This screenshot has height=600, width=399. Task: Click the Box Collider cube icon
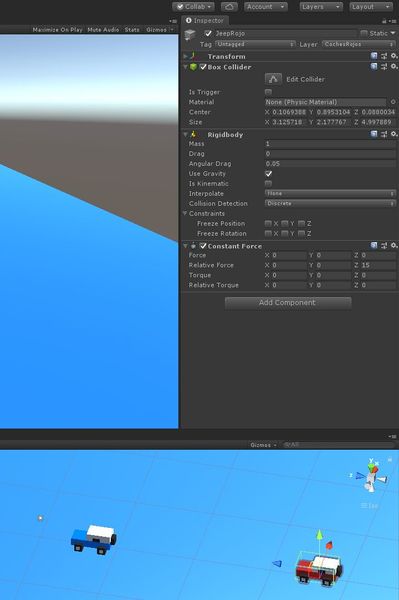194,67
